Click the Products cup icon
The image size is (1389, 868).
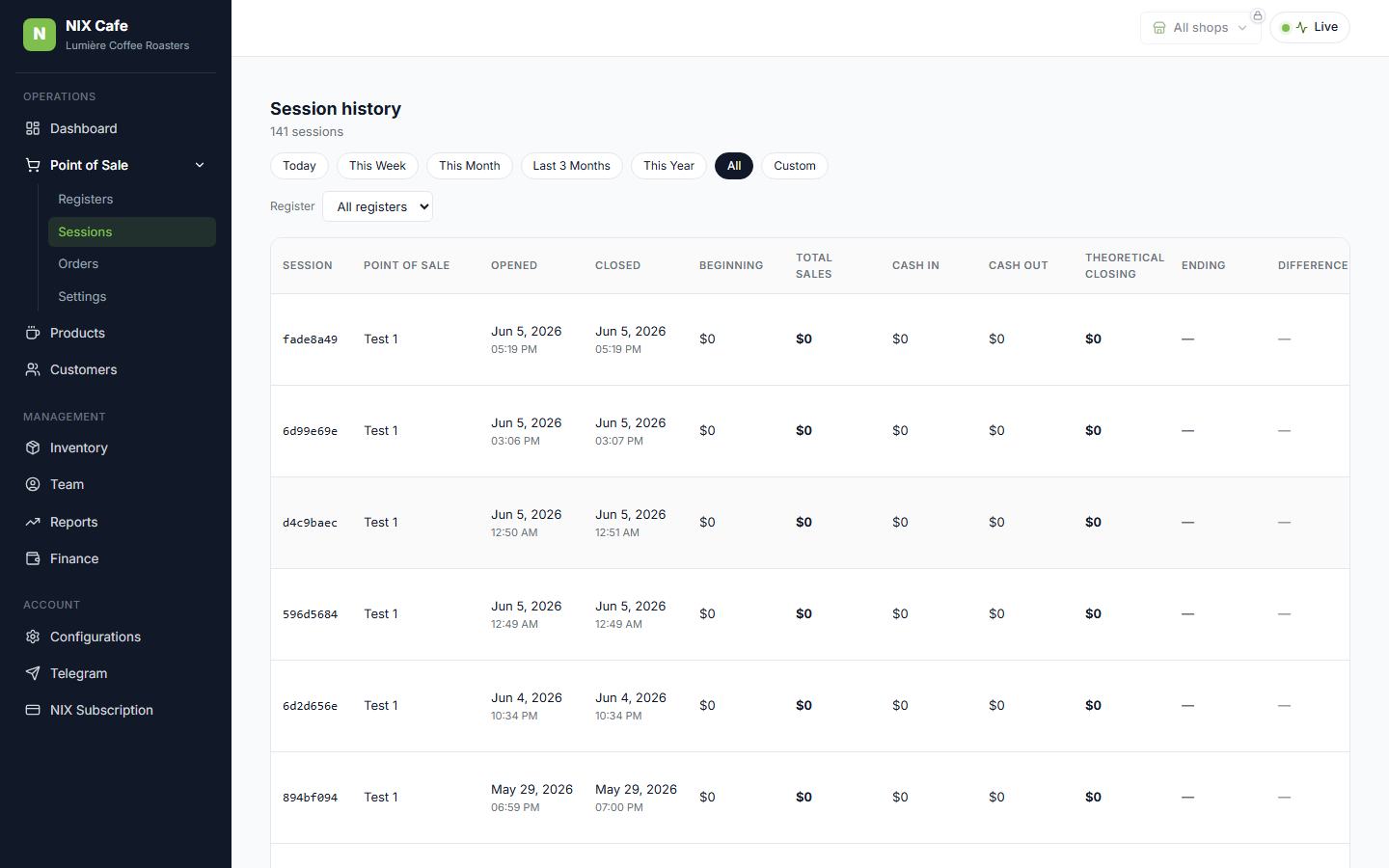point(33,333)
